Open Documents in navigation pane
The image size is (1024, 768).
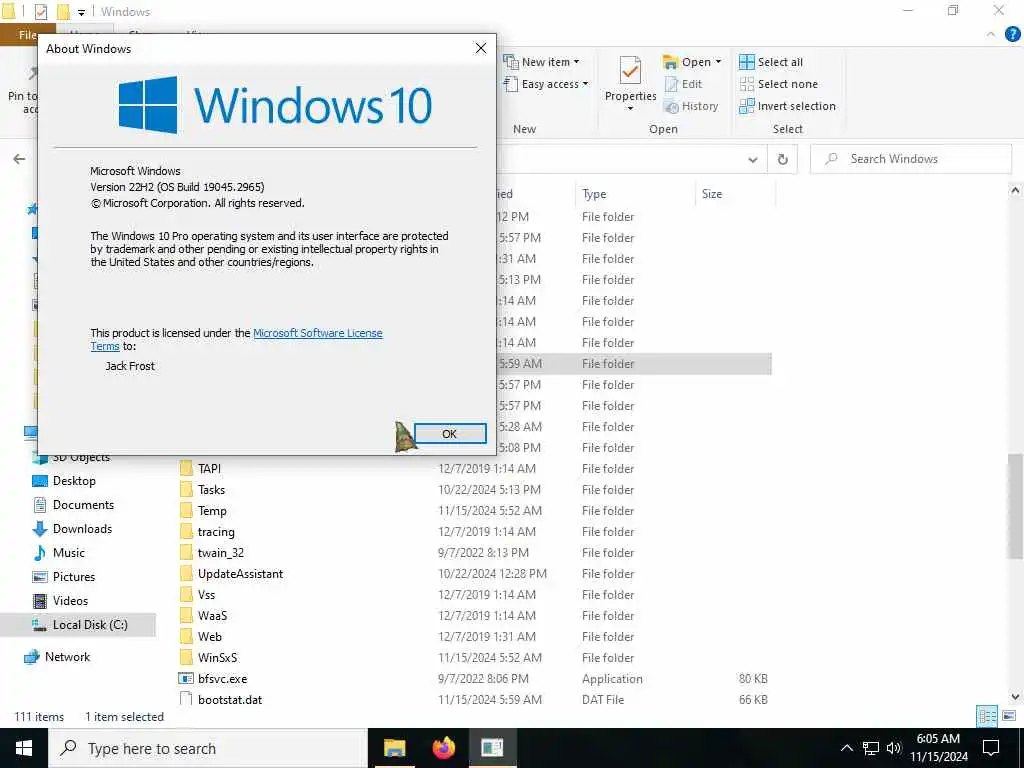[x=83, y=505]
